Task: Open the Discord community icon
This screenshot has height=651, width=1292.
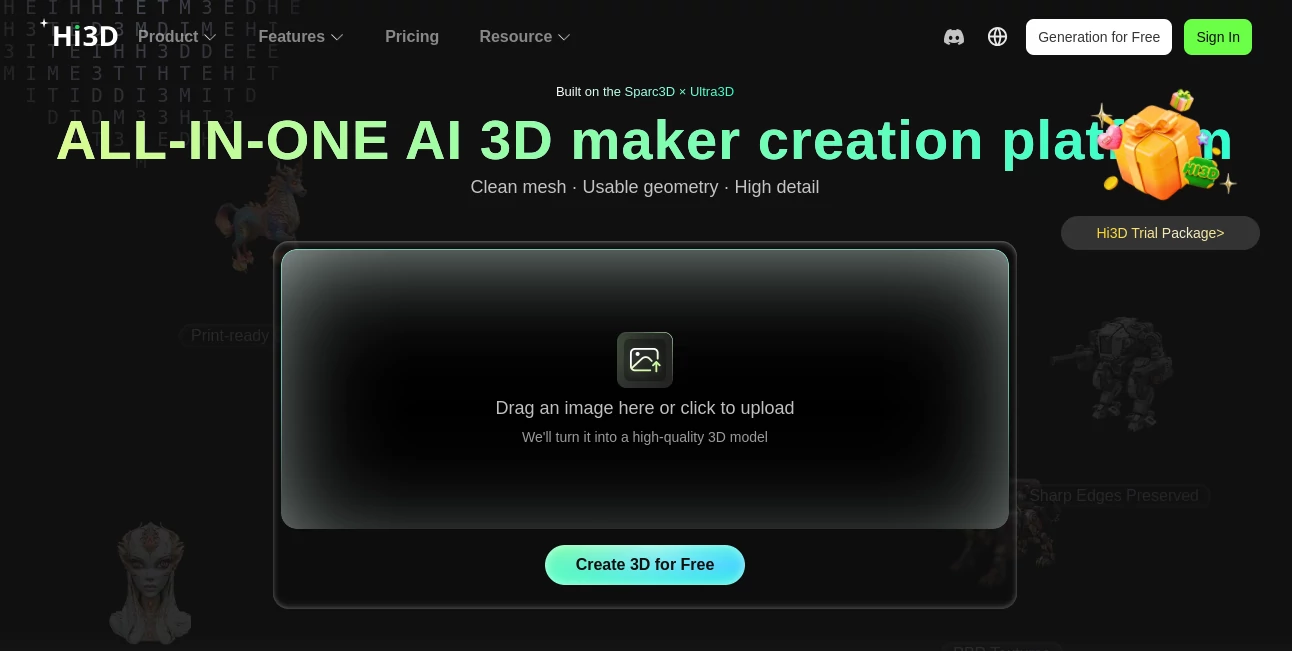Action: pos(954,37)
